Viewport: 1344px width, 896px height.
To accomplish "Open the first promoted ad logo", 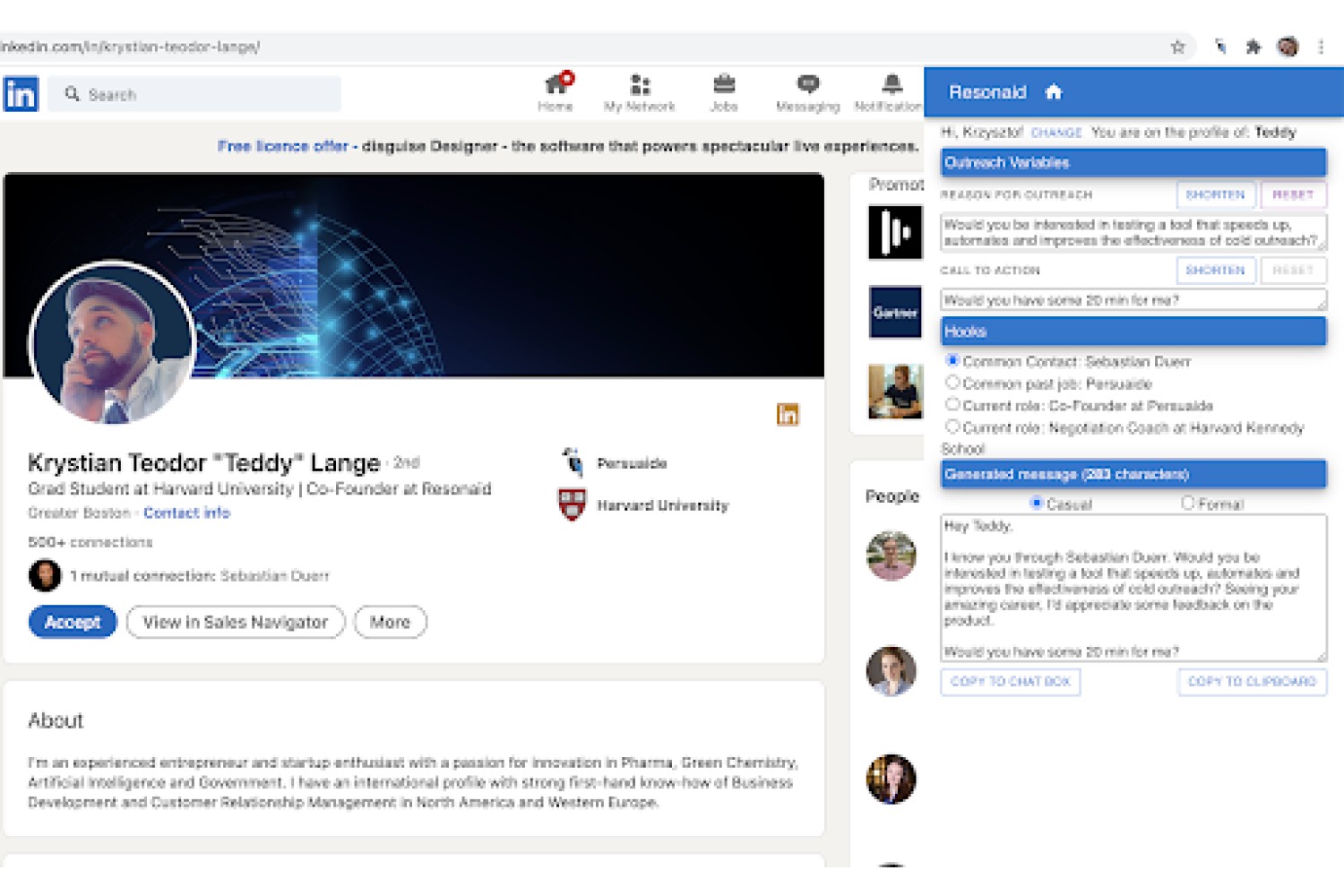I will (x=895, y=232).
